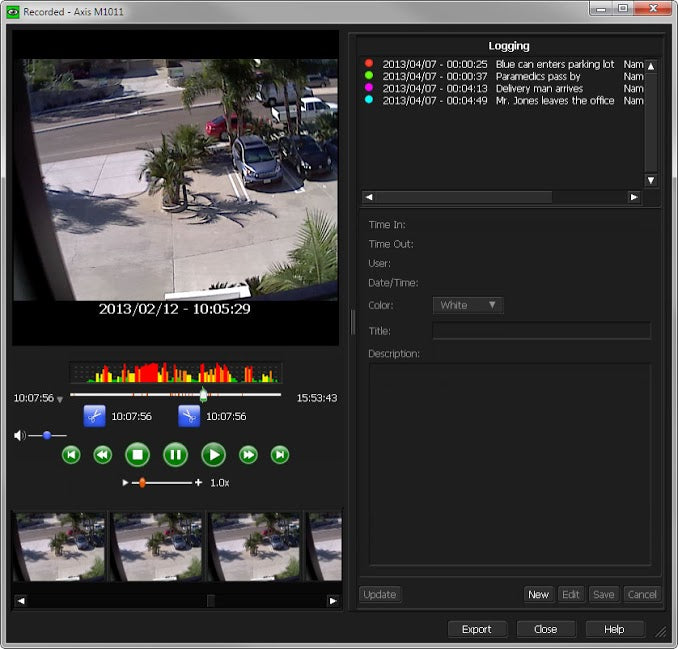The width and height of the screenshot is (678, 649).
Task: Click the playback speed slider handle
Action: [142, 482]
